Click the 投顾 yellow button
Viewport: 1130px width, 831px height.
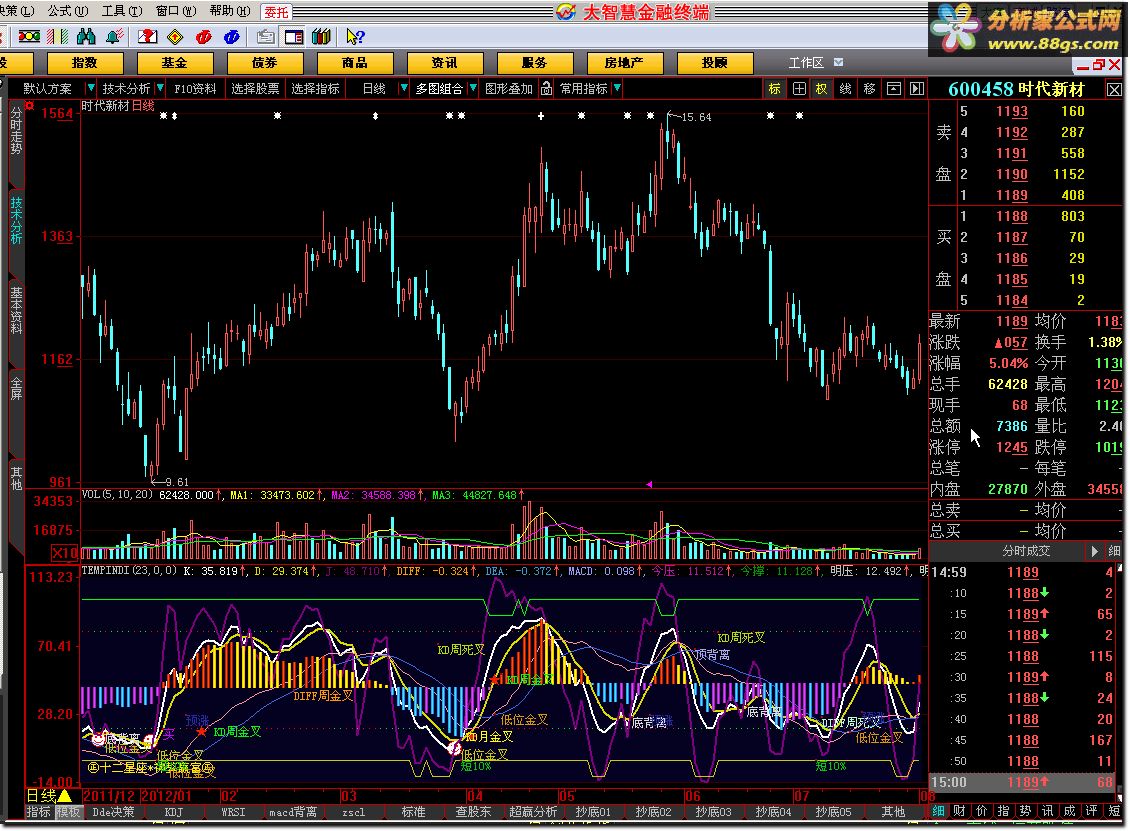[714, 63]
